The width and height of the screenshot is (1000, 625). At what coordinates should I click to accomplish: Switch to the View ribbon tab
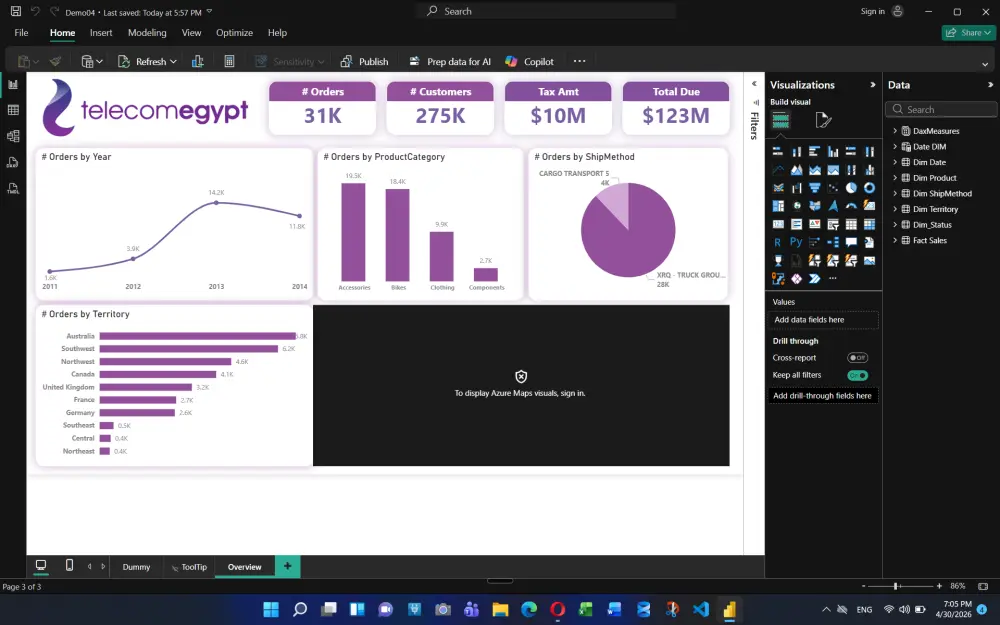point(191,33)
